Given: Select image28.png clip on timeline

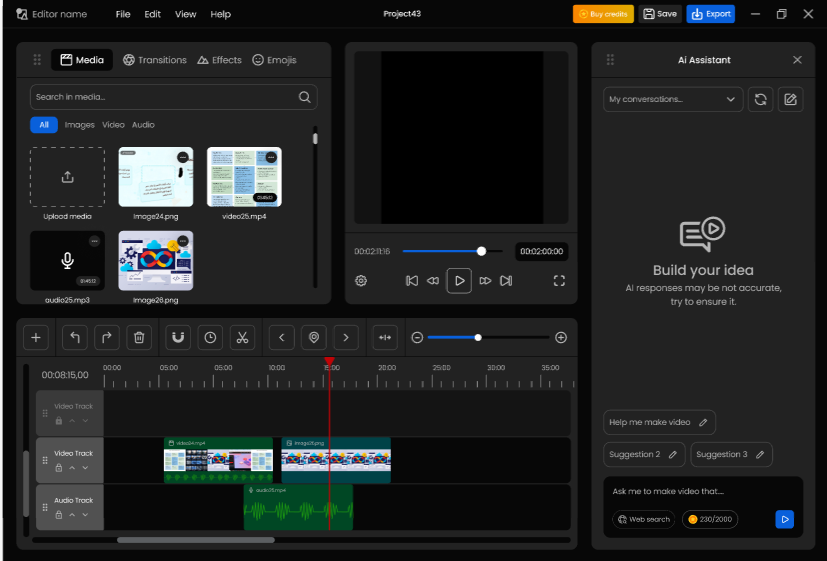Looking at the screenshot, I should [336, 460].
